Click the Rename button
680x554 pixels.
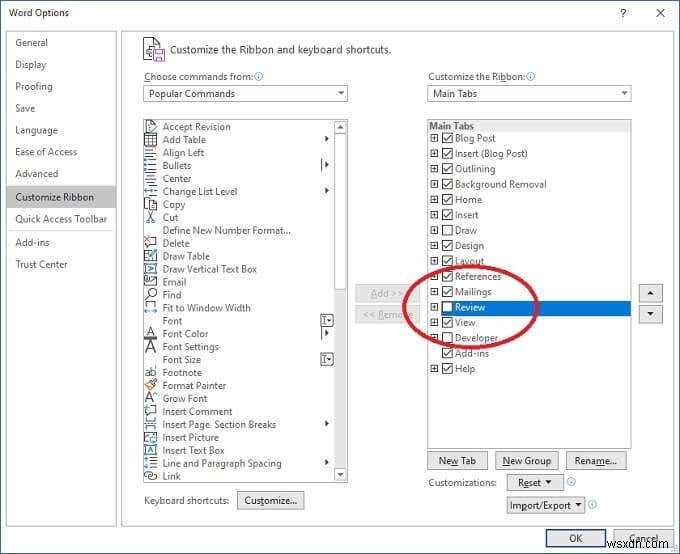pos(596,461)
